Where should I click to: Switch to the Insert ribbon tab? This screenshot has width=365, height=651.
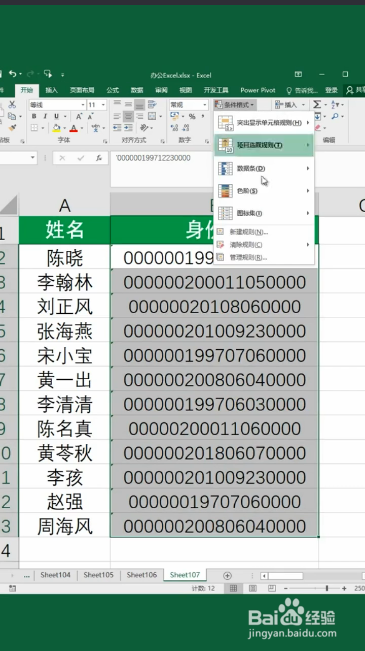[x=51, y=90]
